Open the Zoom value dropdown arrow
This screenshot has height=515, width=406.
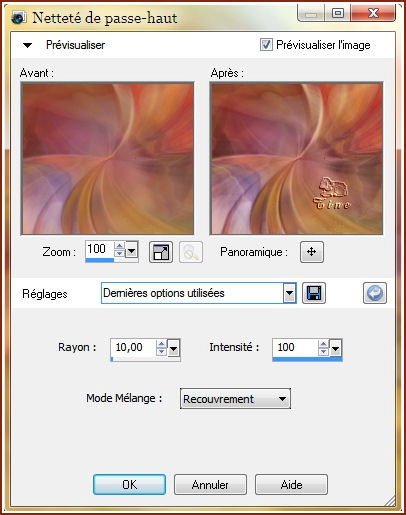tap(131, 250)
